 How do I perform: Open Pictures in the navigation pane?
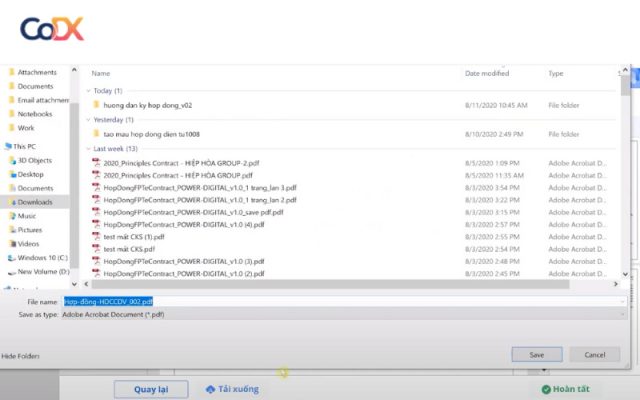tap(29, 230)
